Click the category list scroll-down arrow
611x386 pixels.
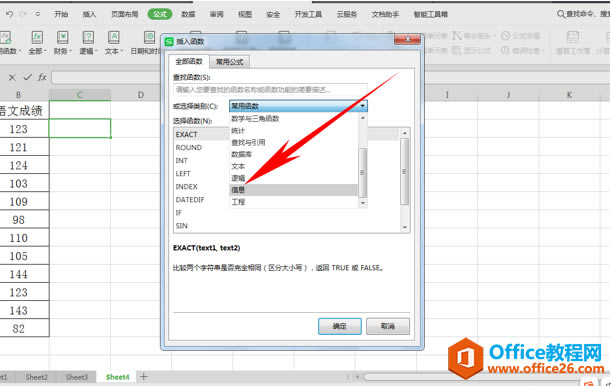[x=363, y=203]
